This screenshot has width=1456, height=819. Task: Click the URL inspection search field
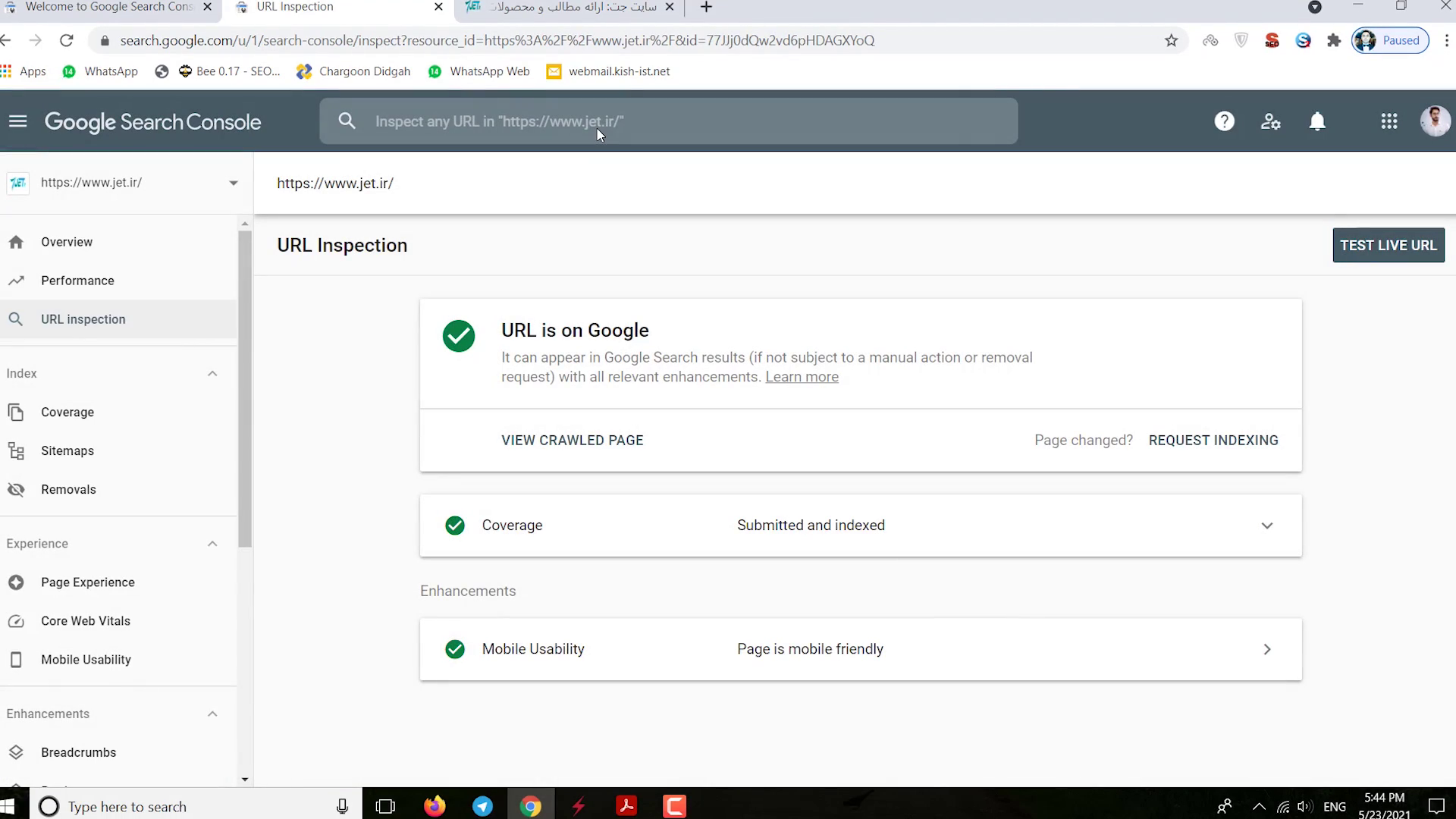pyautogui.click(x=667, y=121)
